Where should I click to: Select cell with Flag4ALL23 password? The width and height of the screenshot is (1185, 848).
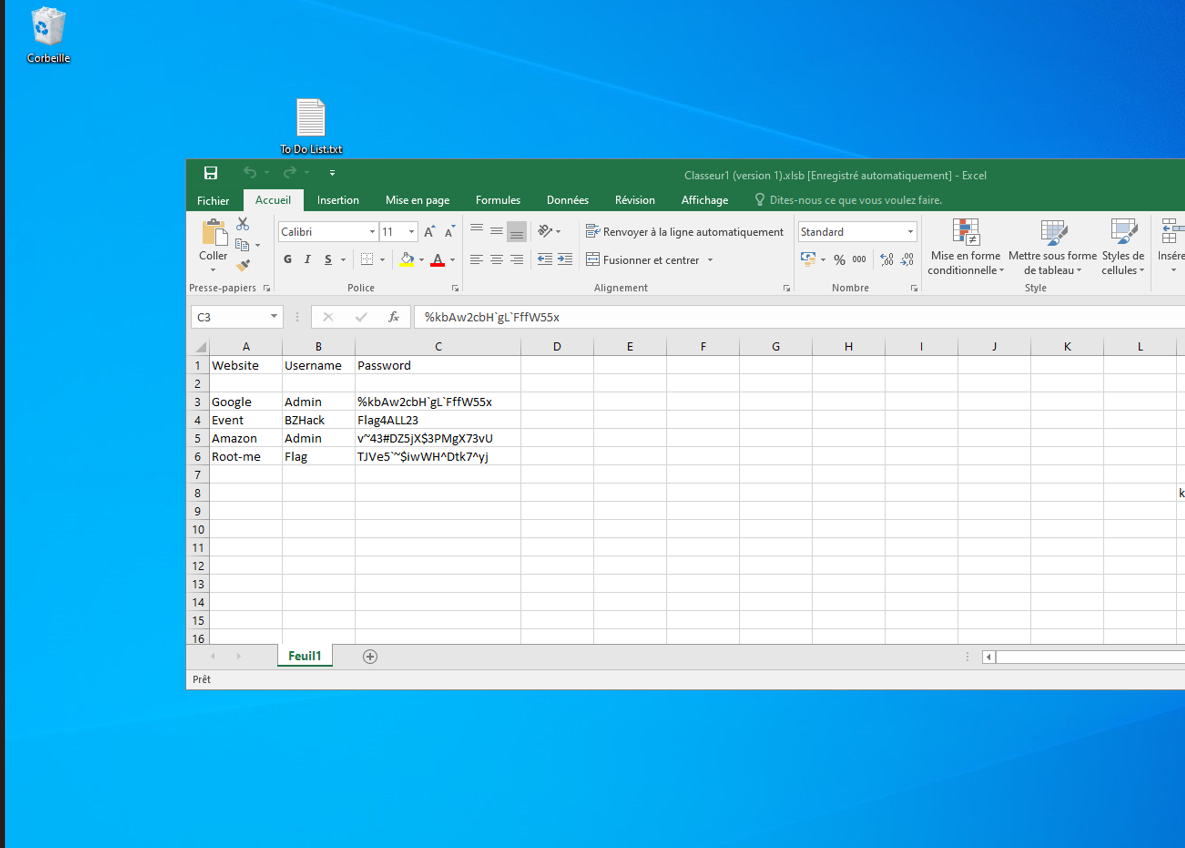click(x=438, y=420)
